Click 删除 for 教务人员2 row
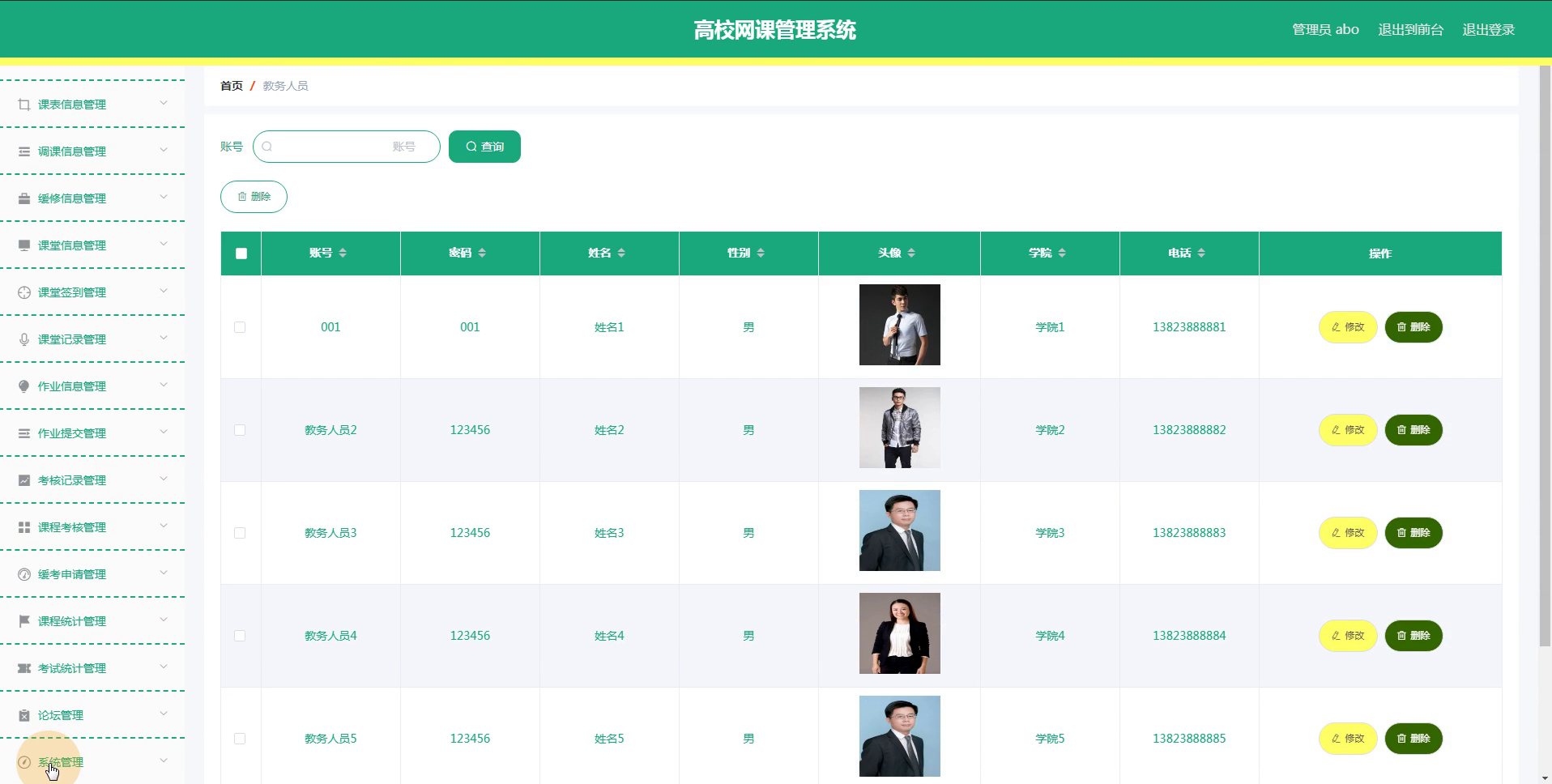The height and width of the screenshot is (784, 1552). 1413,430
